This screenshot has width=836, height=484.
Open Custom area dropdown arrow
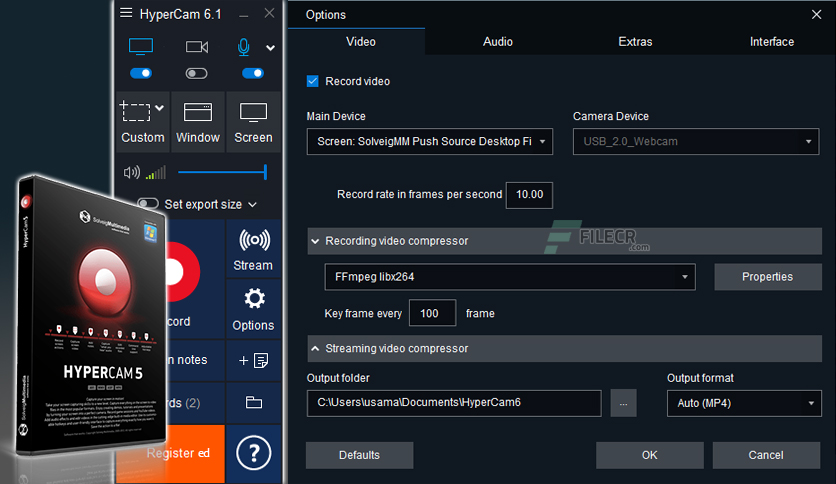pyautogui.click(x=159, y=108)
